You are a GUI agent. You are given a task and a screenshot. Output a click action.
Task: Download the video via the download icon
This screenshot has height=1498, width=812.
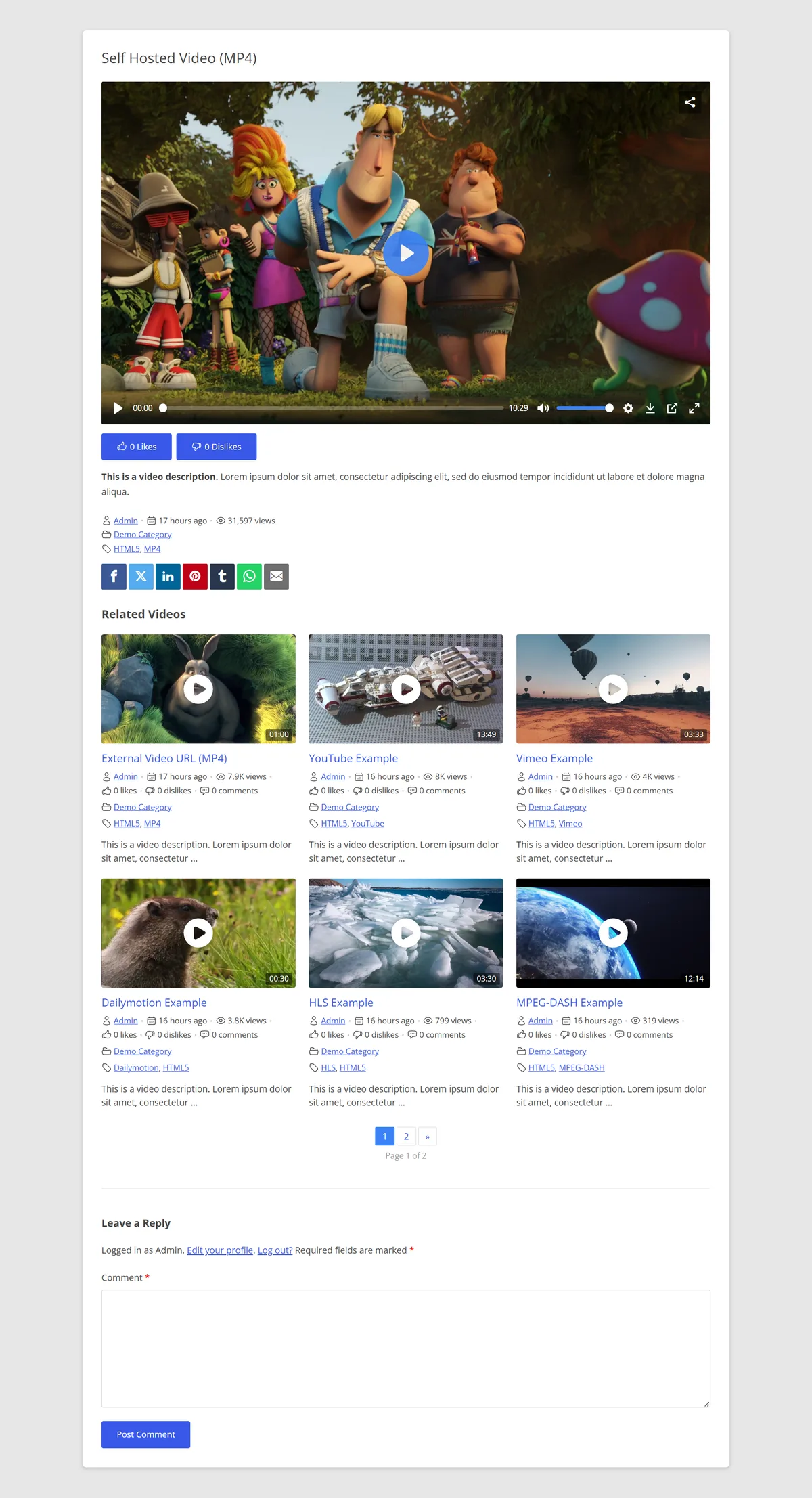coord(650,408)
